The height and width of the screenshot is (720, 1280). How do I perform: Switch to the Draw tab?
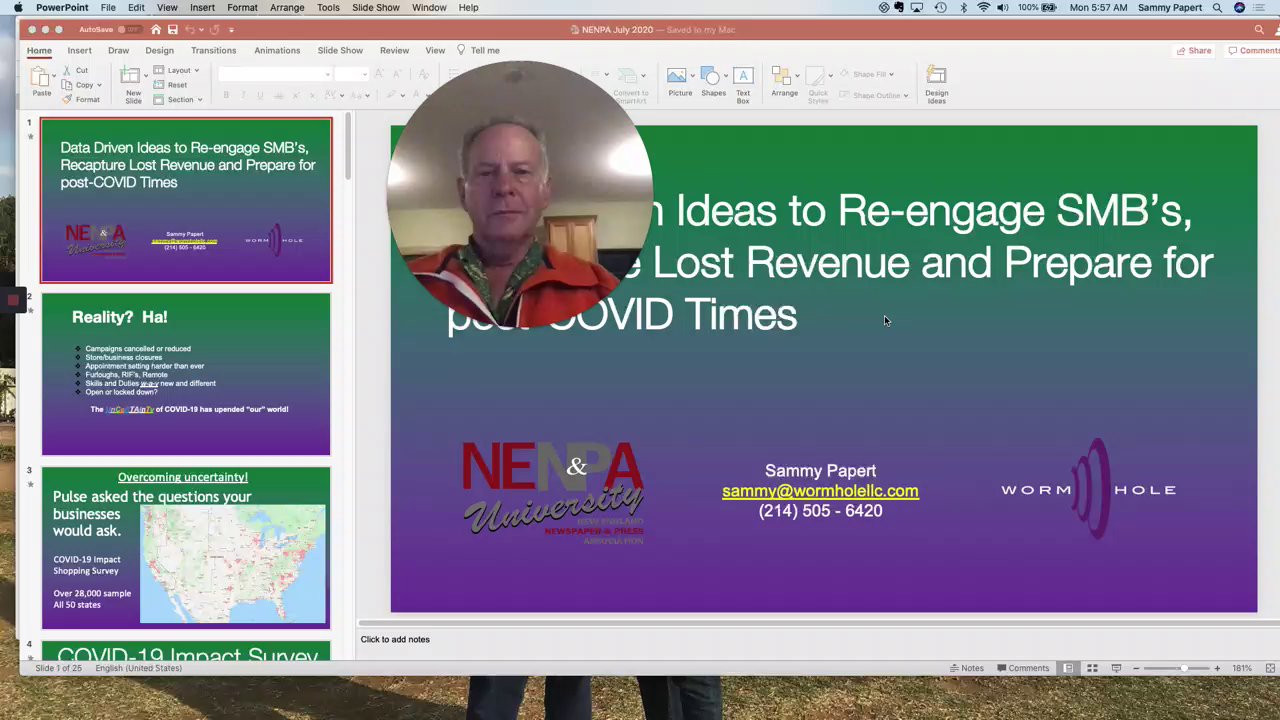coord(118,50)
